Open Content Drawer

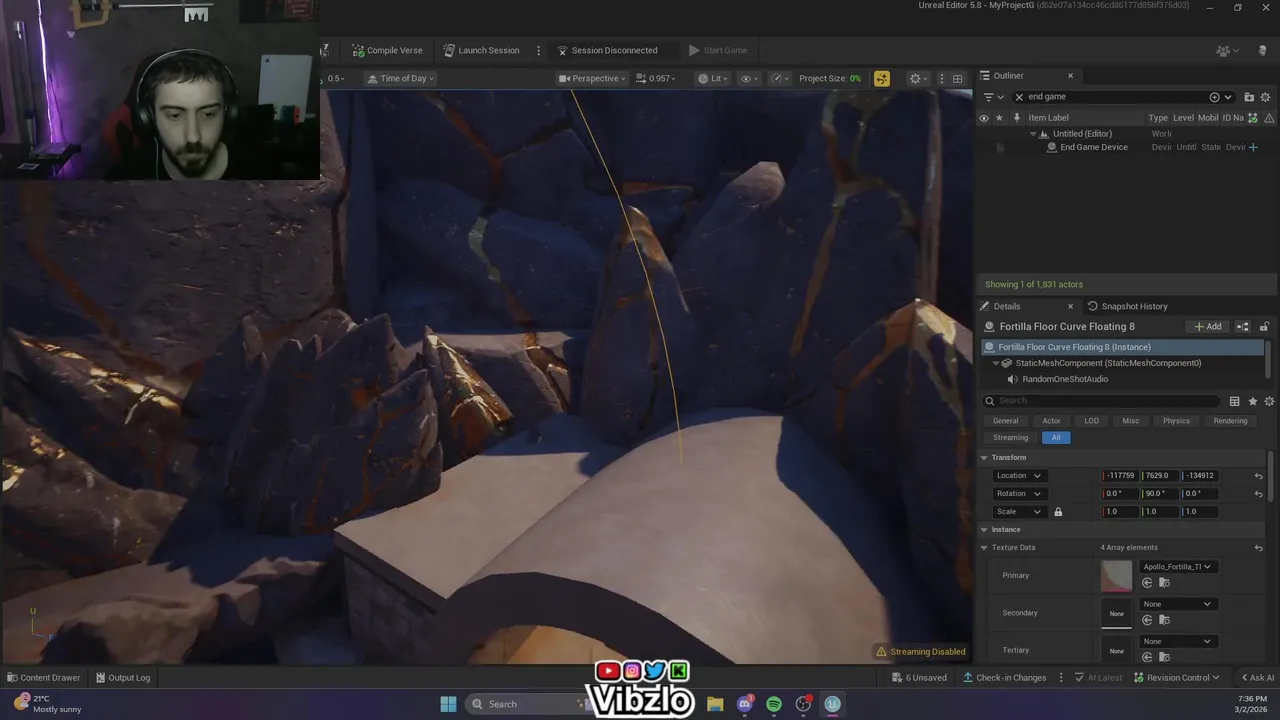click(x=44, y=678)
